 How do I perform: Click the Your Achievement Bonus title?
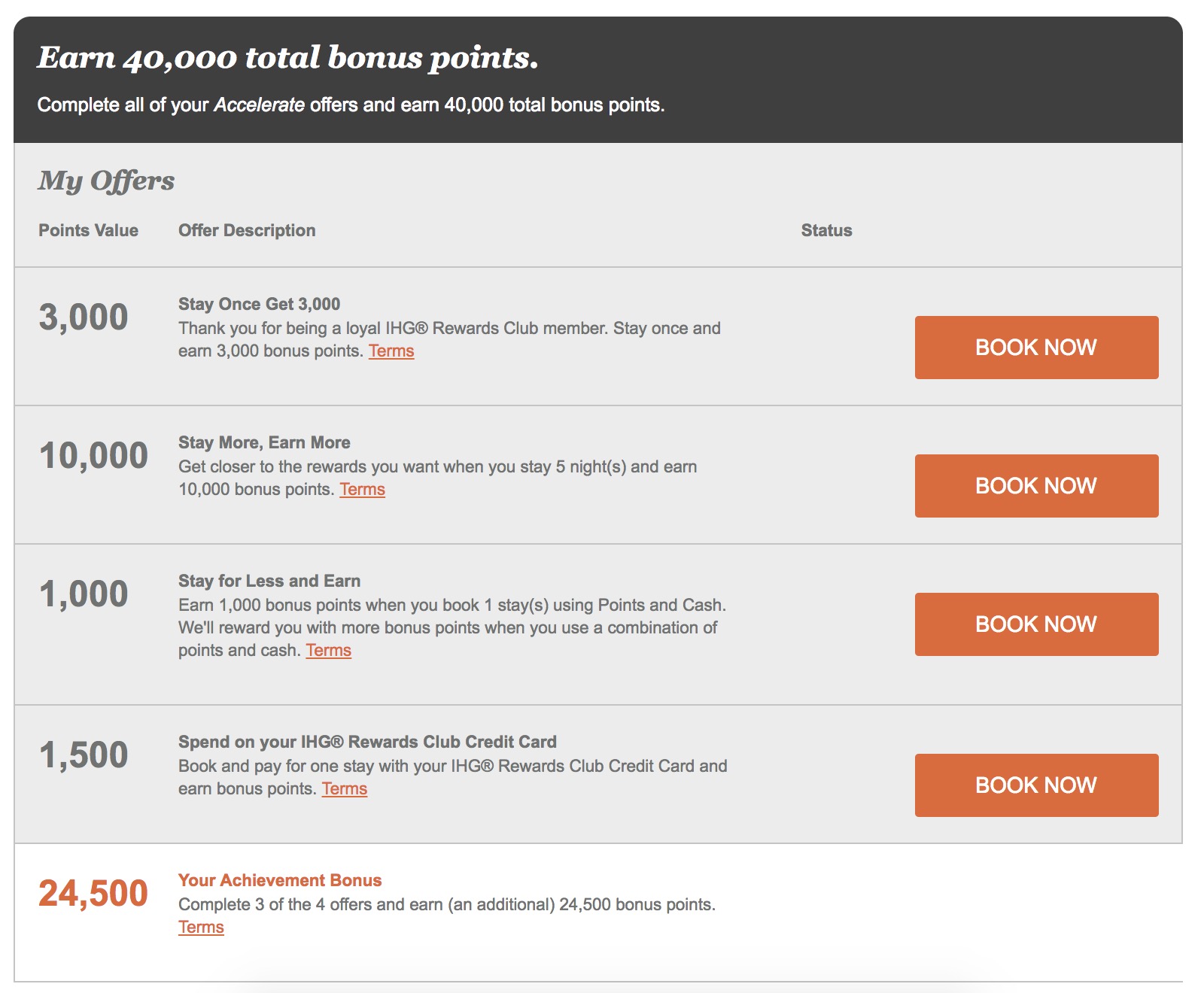[x=280, y=881]
